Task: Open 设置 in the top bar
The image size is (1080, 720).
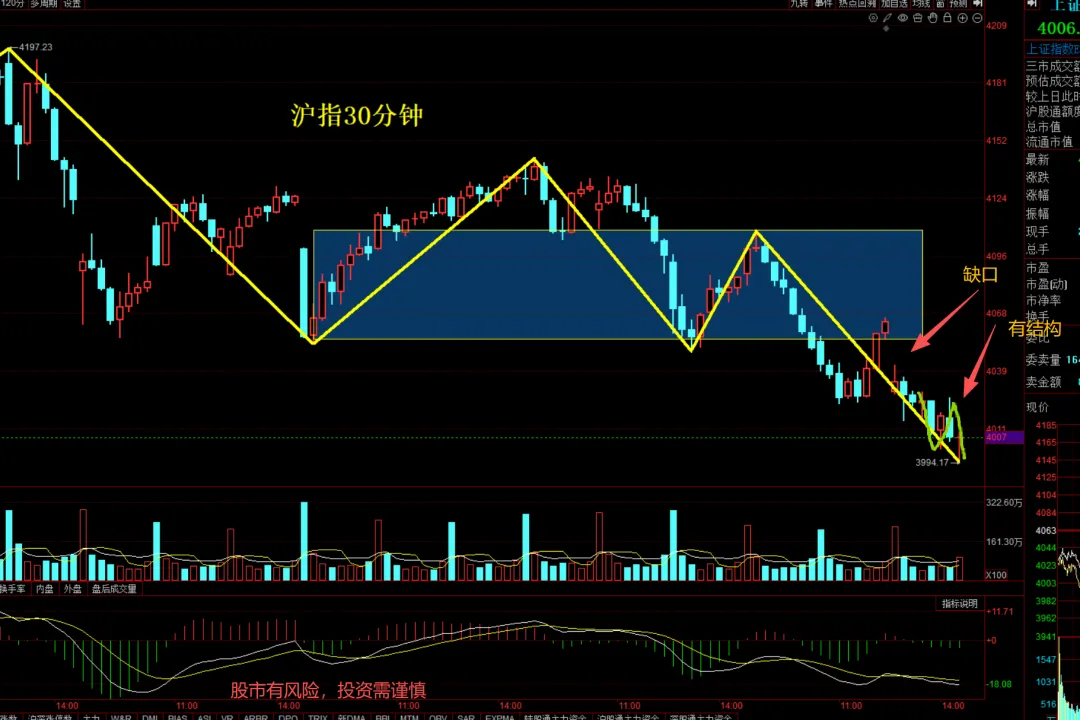Action: point(72,3)
